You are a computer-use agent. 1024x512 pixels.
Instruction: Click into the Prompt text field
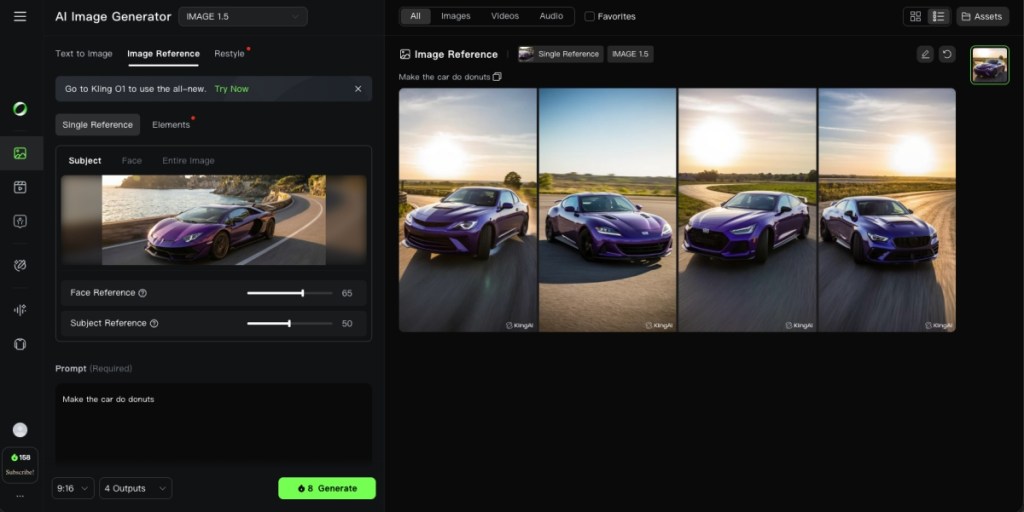click(214, 423)
